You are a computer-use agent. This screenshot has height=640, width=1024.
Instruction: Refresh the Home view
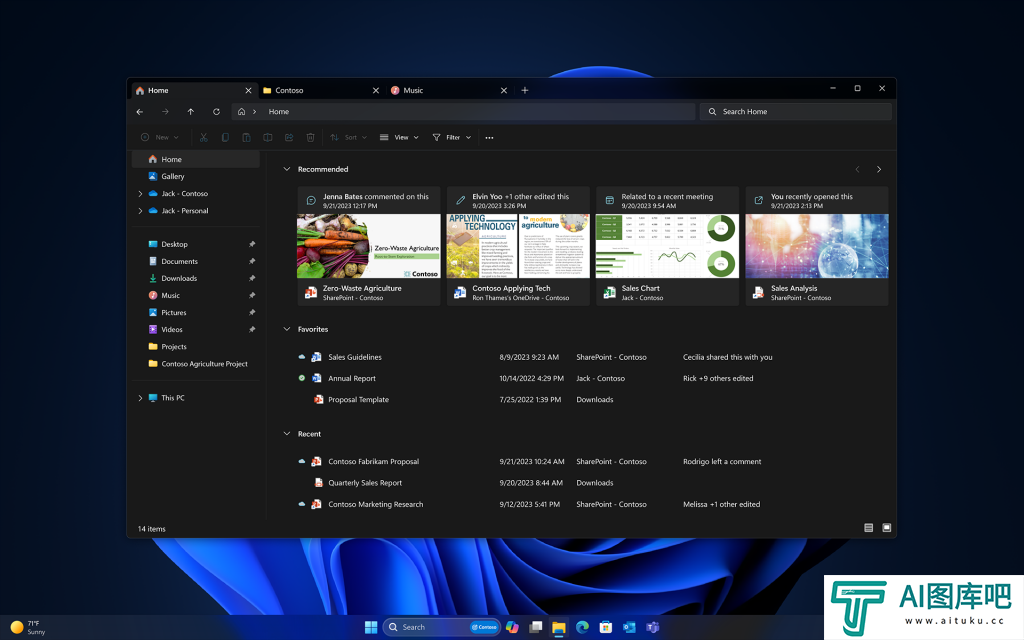click(216, 112)
